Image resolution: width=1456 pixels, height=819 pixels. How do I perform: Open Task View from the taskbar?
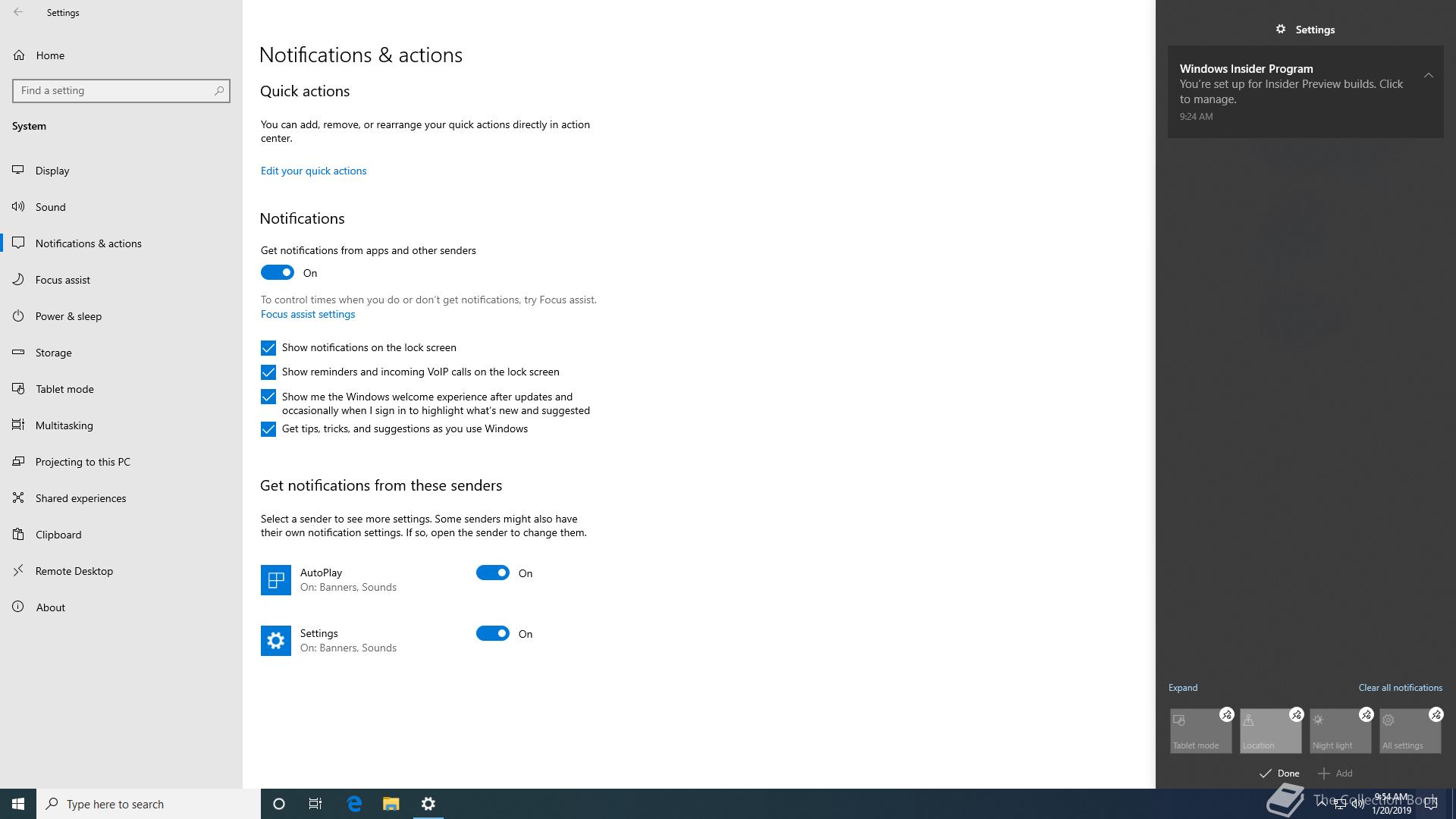[x=315, y=804]
